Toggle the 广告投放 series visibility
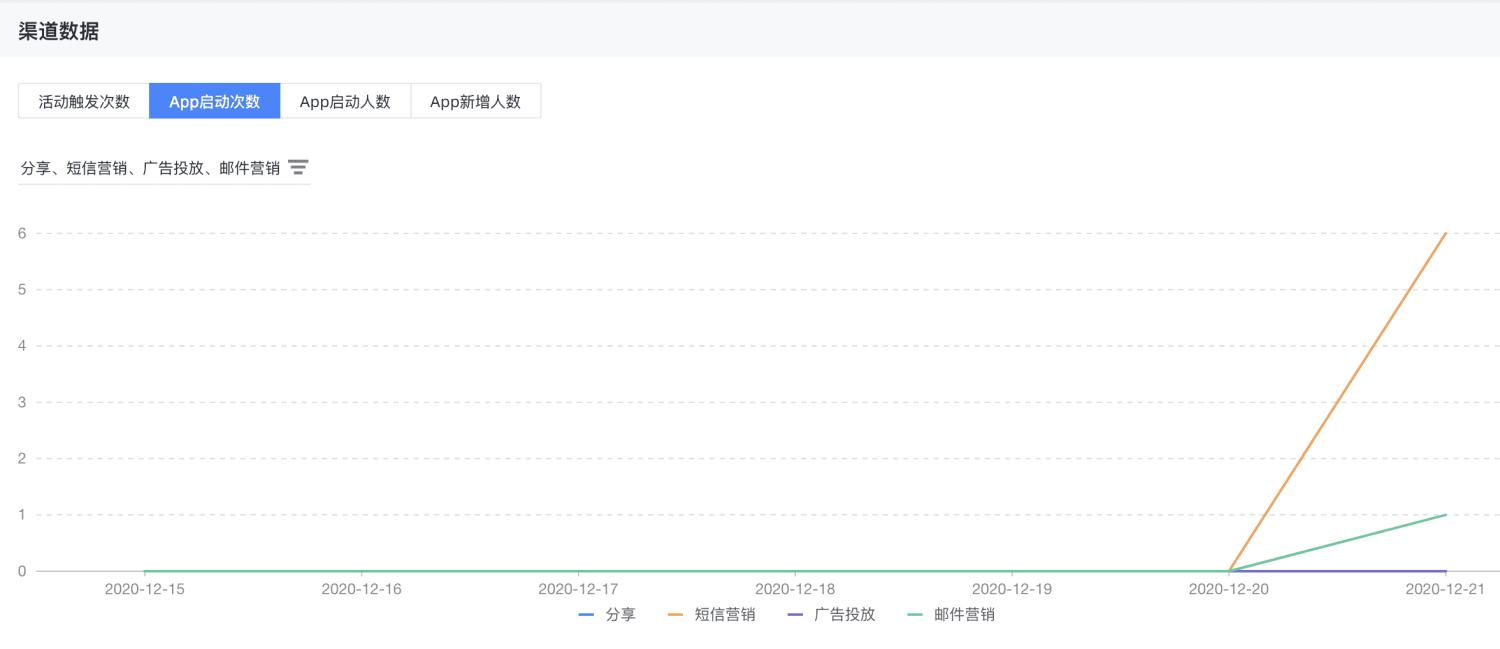Viewport: 1500px width, 649px height. click(846, 614)
